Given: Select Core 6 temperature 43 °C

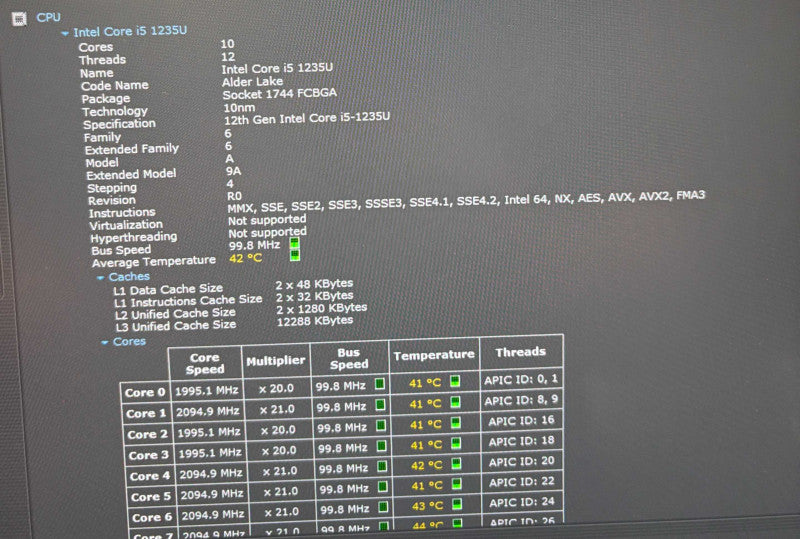Looking at the screenshot, I should click(428, 506).
